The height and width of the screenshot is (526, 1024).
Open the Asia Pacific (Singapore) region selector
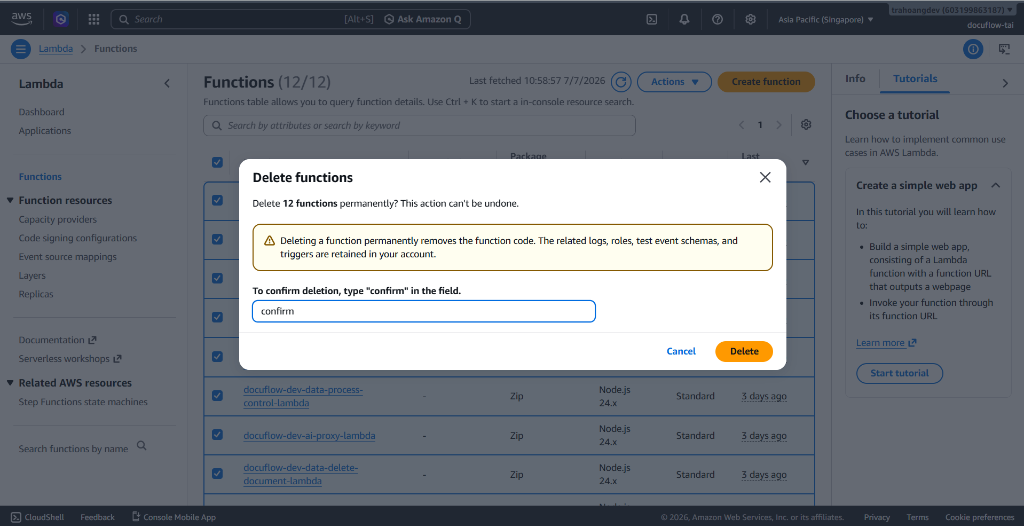coord(825,20)
